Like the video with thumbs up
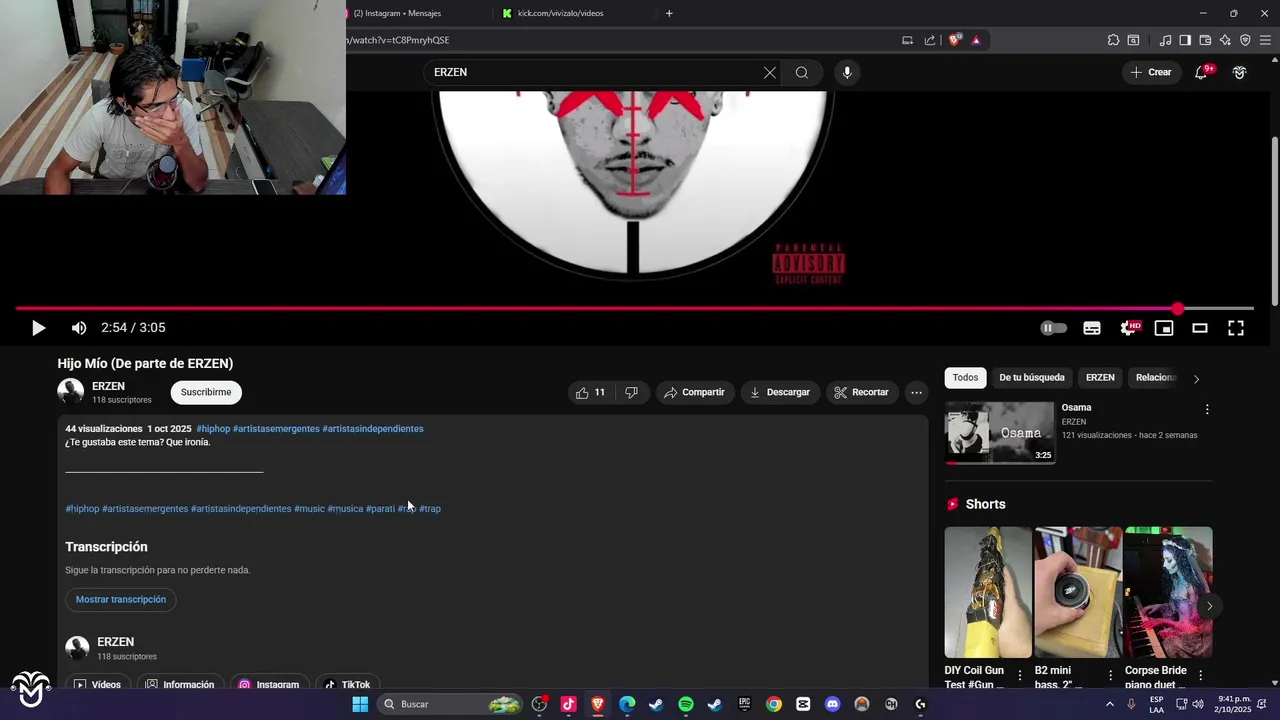 click(590, 392)
